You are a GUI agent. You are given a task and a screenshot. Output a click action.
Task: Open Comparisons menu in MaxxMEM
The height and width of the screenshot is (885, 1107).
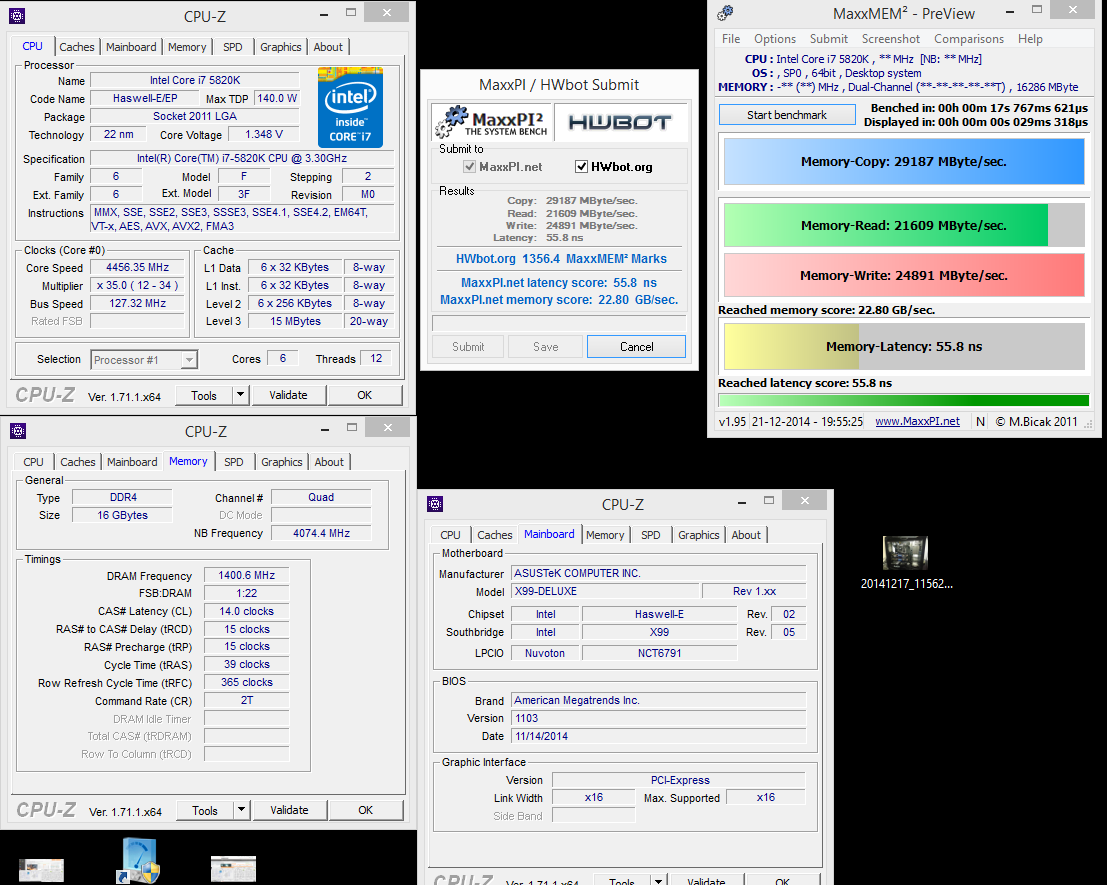point(969,39)
